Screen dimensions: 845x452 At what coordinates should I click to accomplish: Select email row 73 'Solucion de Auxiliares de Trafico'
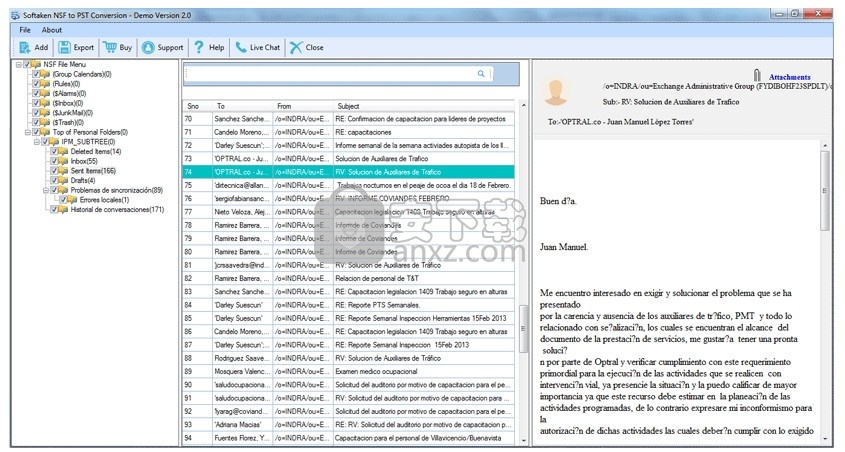point(349,158)
